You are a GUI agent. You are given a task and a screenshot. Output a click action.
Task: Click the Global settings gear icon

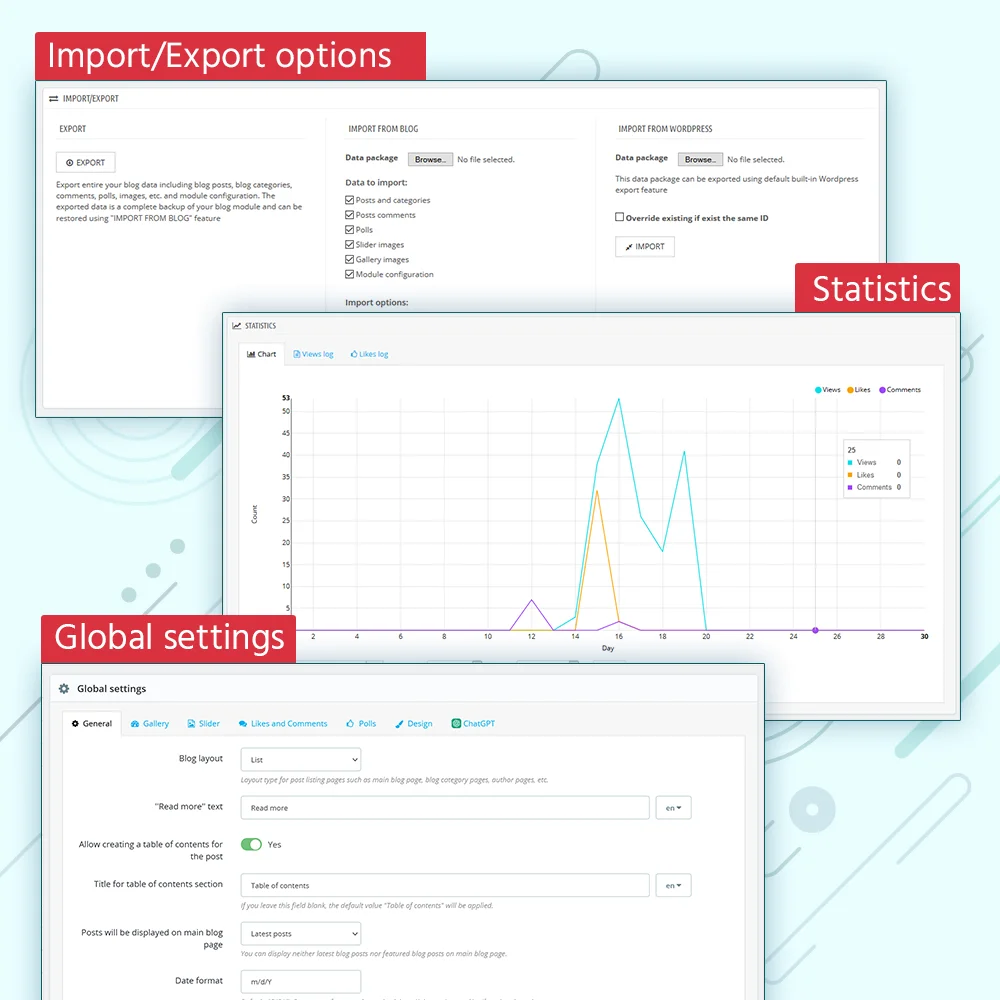64,688
